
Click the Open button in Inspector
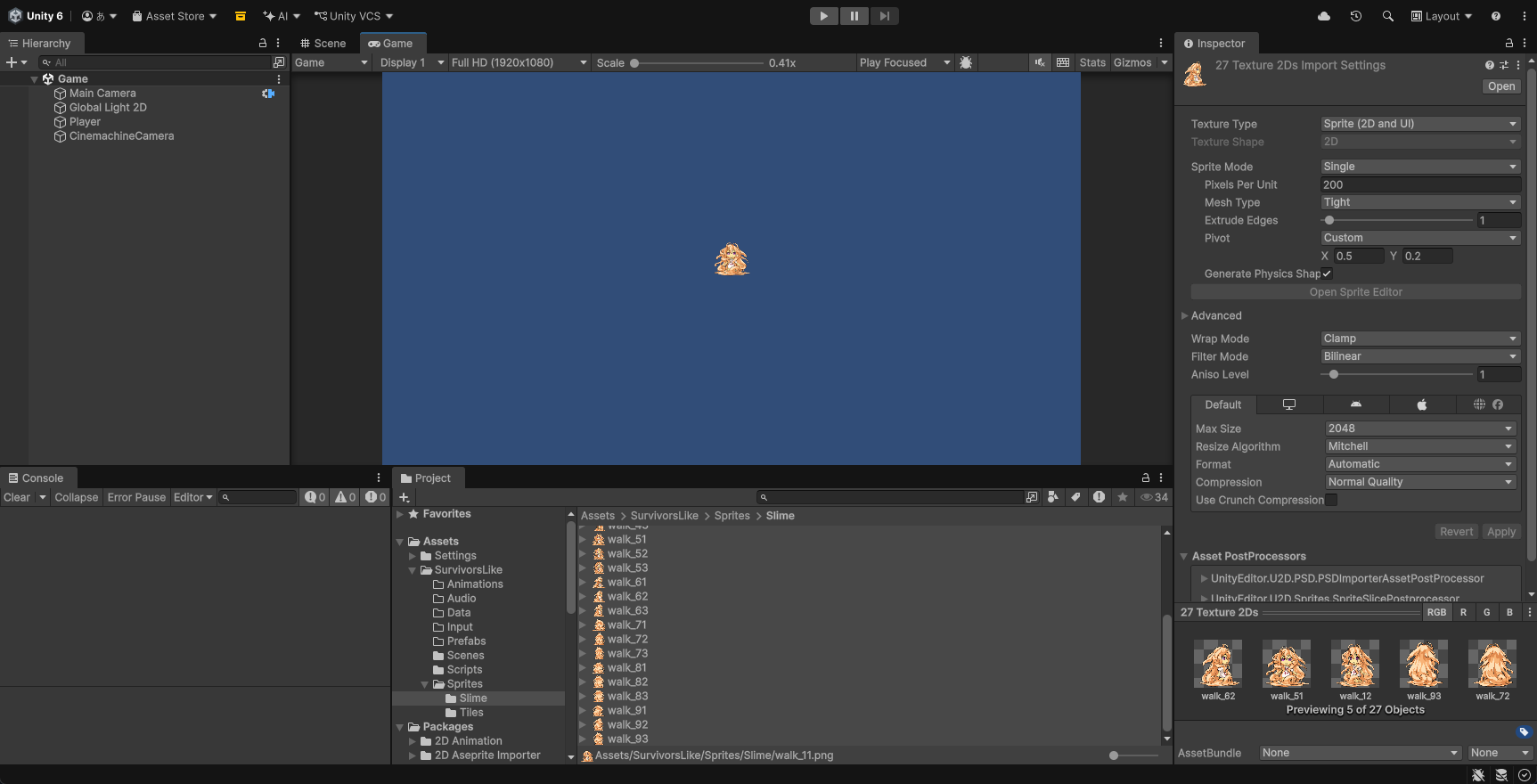[1501, 86]
